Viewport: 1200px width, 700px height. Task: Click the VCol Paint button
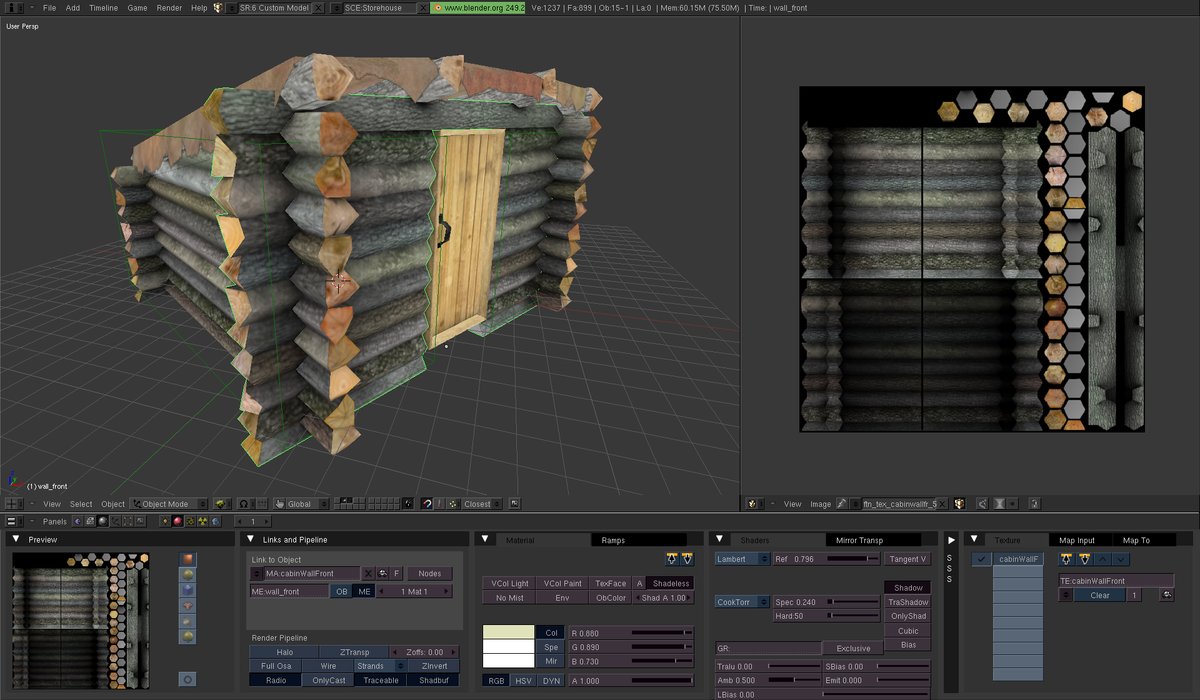tap(561, 583)
